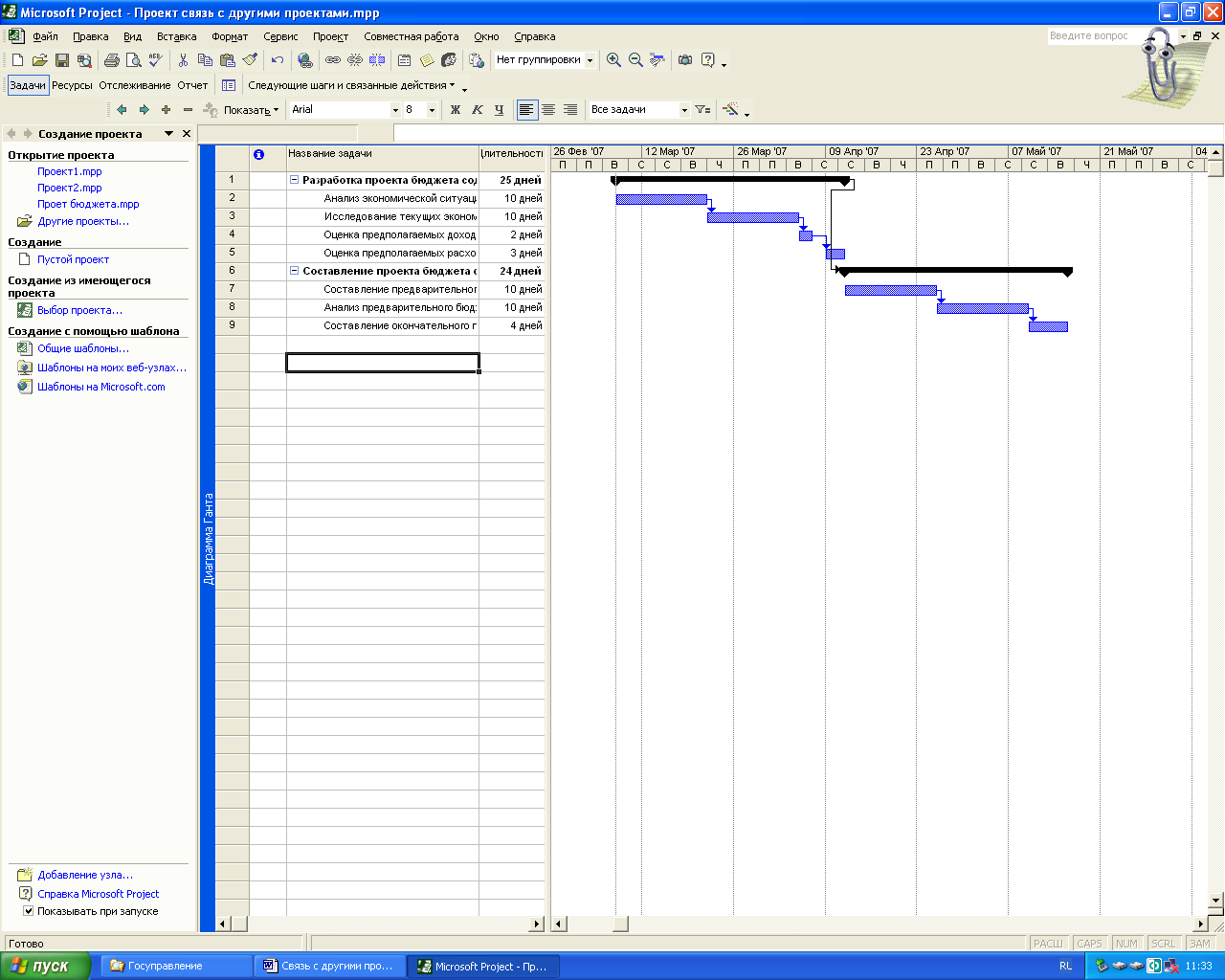The height and width of the screenshot is (980, 1225).
Task: Toggle bold formatting Ж
Action: click(x=456, y=110)
